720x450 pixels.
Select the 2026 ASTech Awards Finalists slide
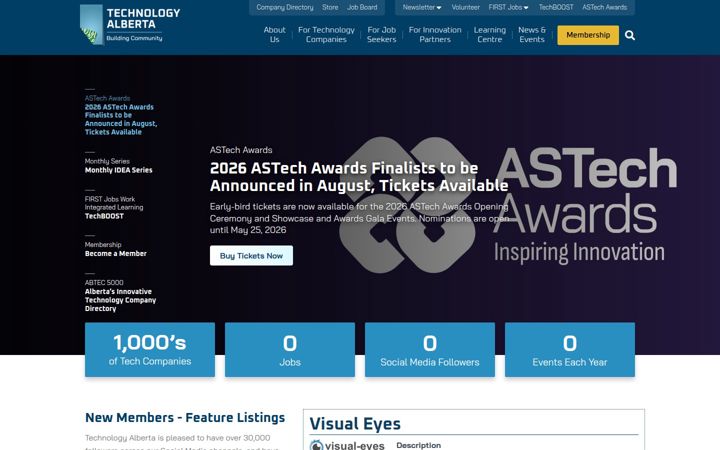[121, 115]
